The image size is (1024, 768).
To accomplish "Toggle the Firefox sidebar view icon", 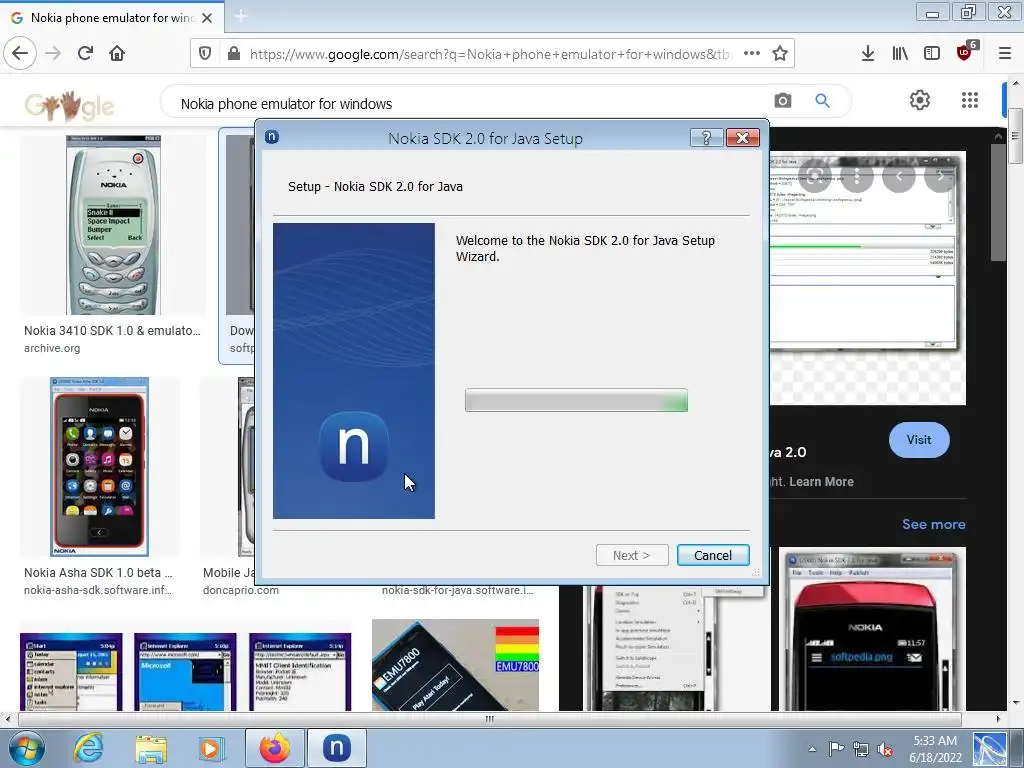I will [x=932, y=54].
